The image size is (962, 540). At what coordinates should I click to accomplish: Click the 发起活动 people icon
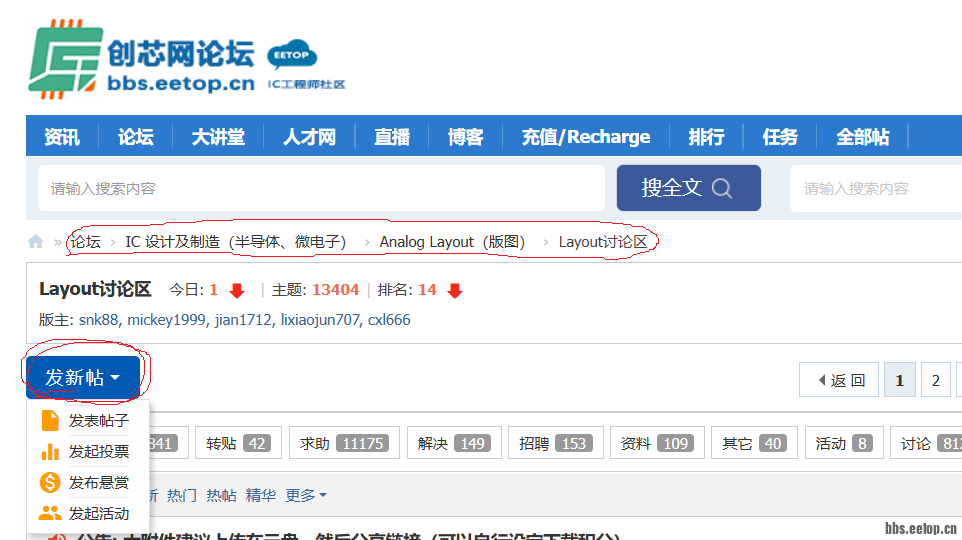pyautogui.click(x=50, y=514)
